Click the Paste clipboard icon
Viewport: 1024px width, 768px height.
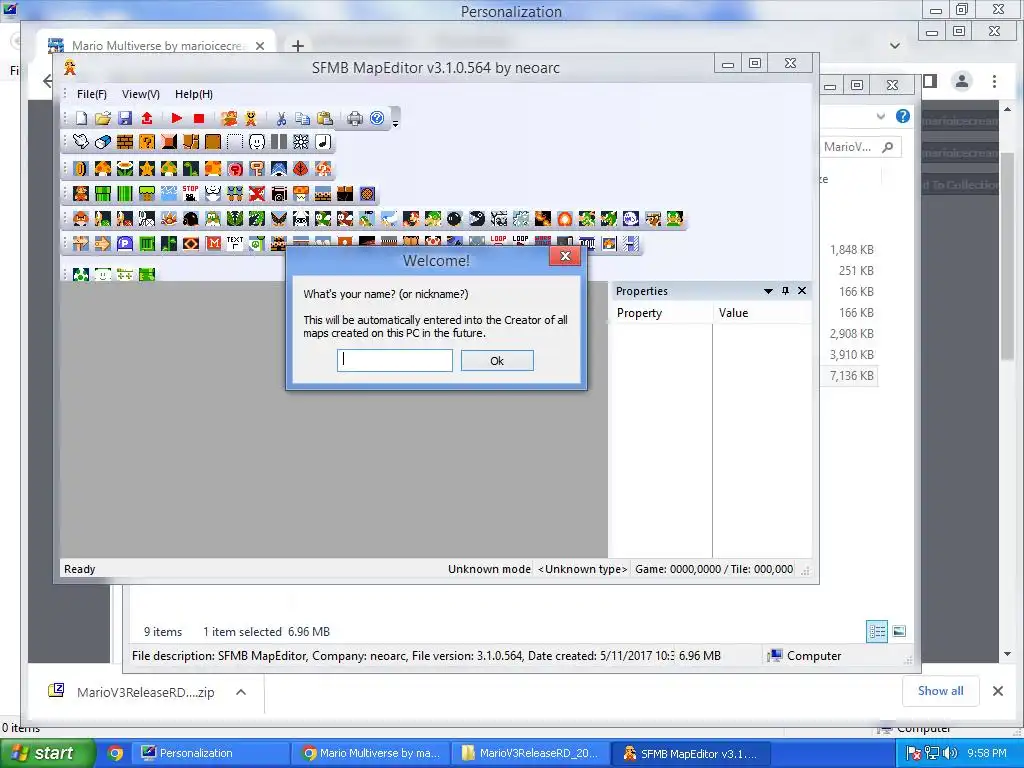click(325, 118)
